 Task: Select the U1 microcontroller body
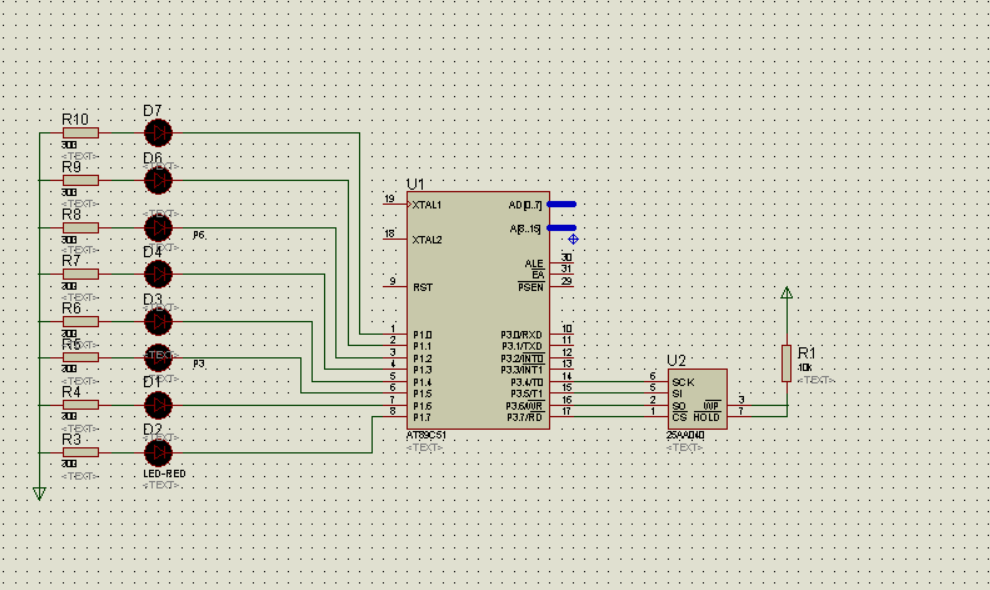(478, 310)
